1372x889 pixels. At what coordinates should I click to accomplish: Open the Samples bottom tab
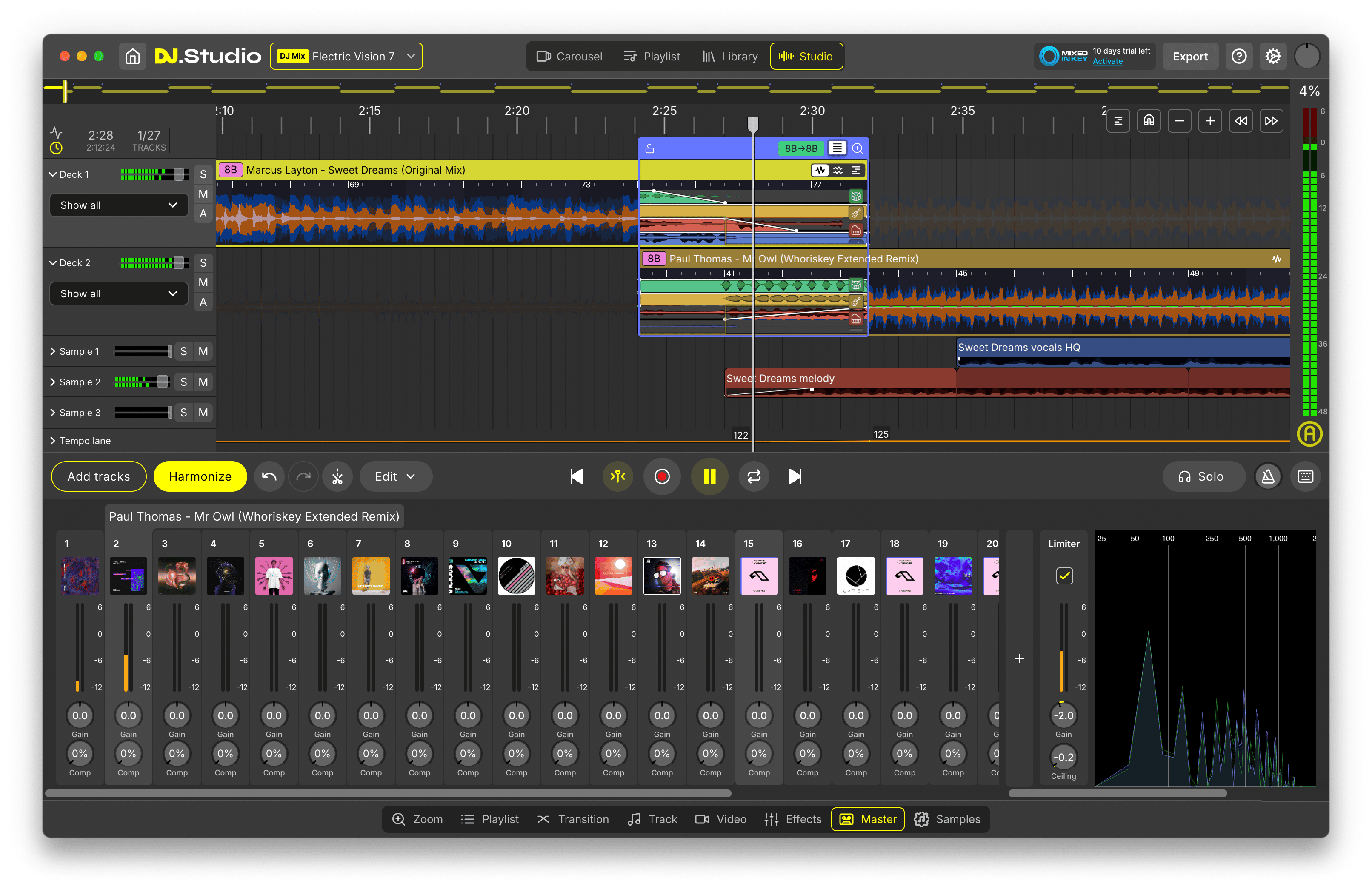pyautogui.click(x=946, y=819)
